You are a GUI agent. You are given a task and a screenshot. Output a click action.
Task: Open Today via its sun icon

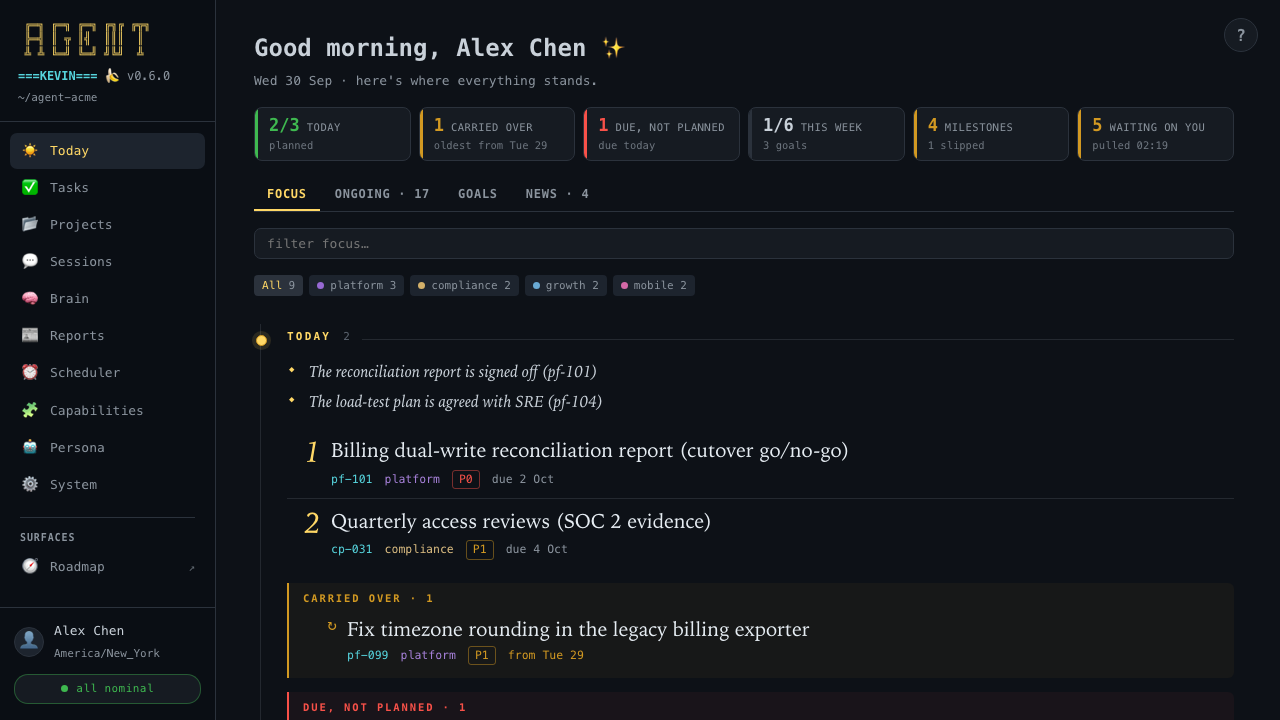[30, 150]
